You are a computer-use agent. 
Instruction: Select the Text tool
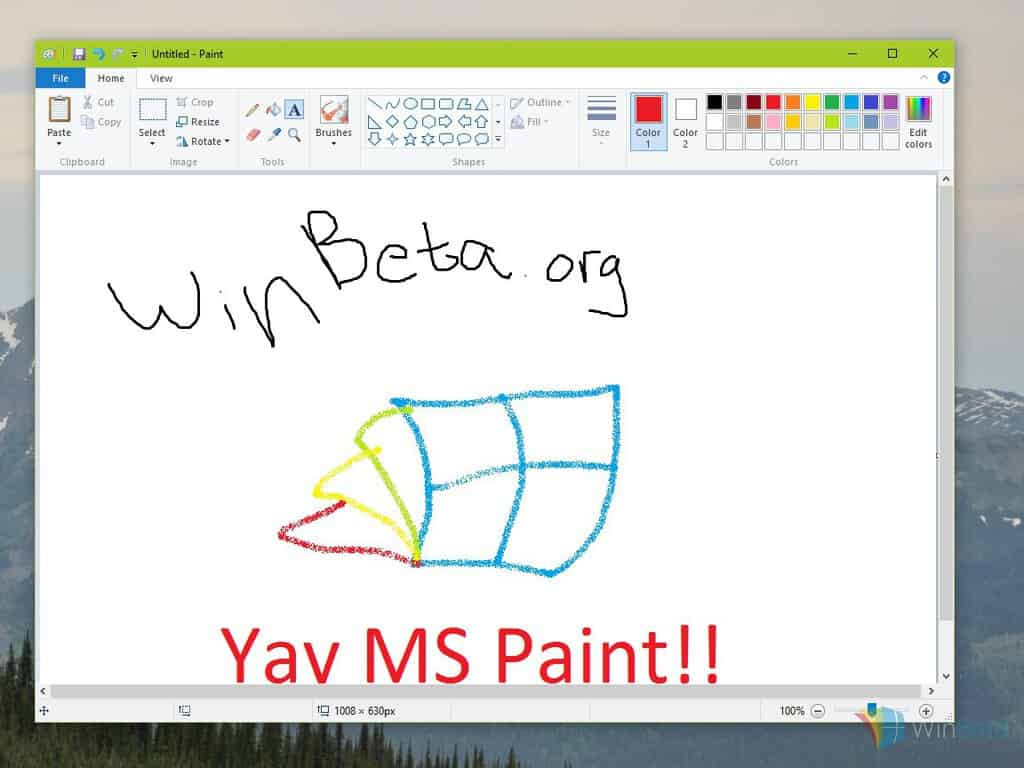[295, 110]
